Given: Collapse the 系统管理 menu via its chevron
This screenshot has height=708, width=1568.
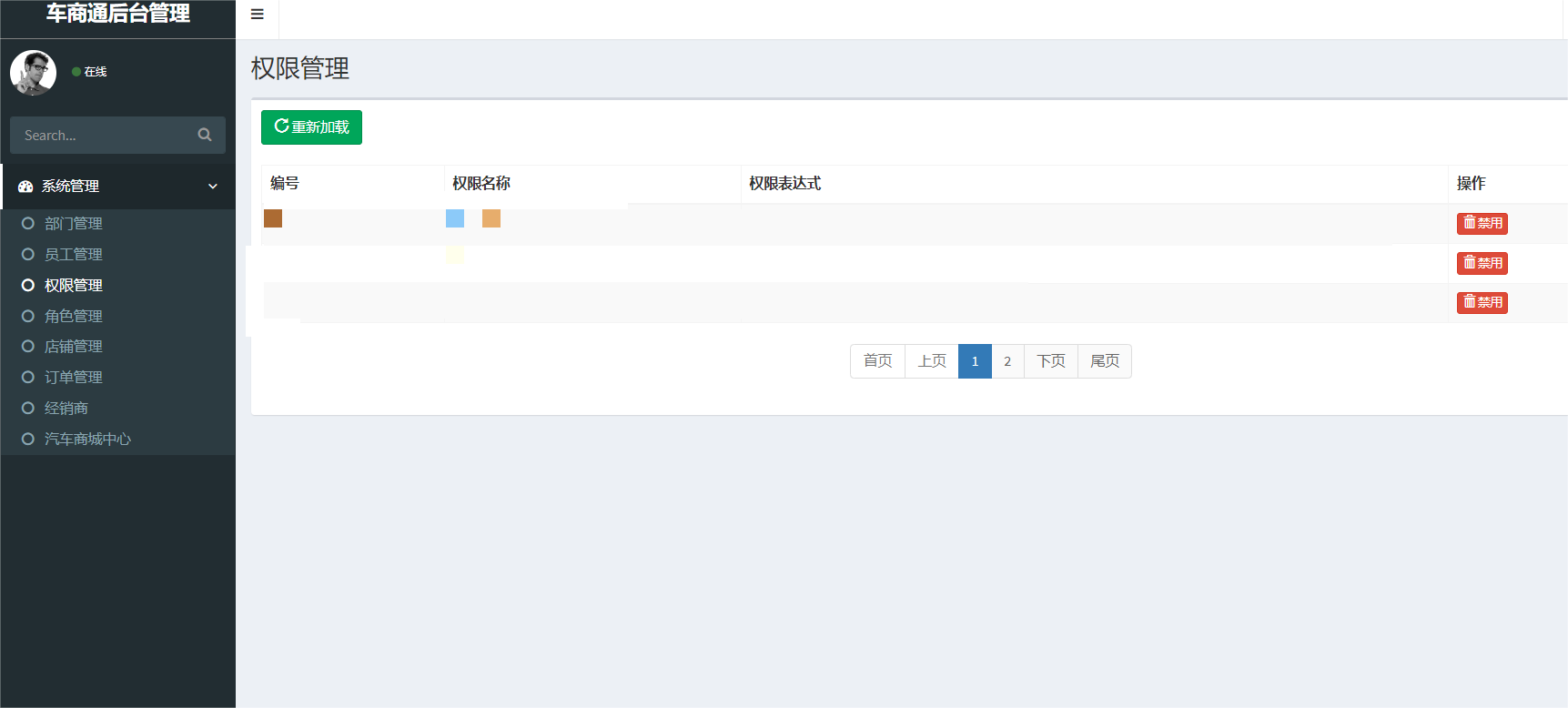Looking at the screenshot, I should pos(213,187).
